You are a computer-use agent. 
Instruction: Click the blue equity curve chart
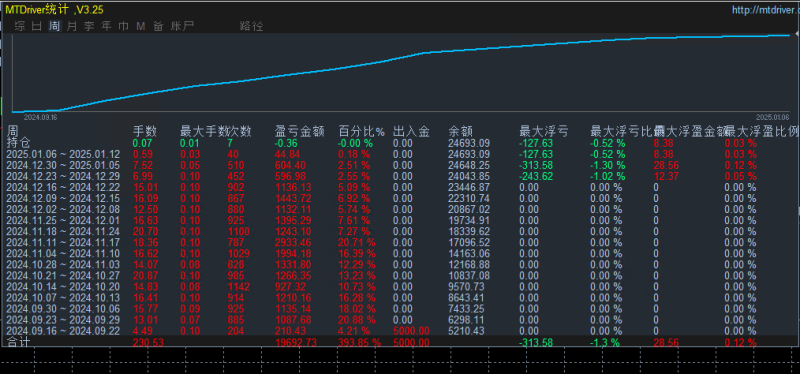(401, 73)
